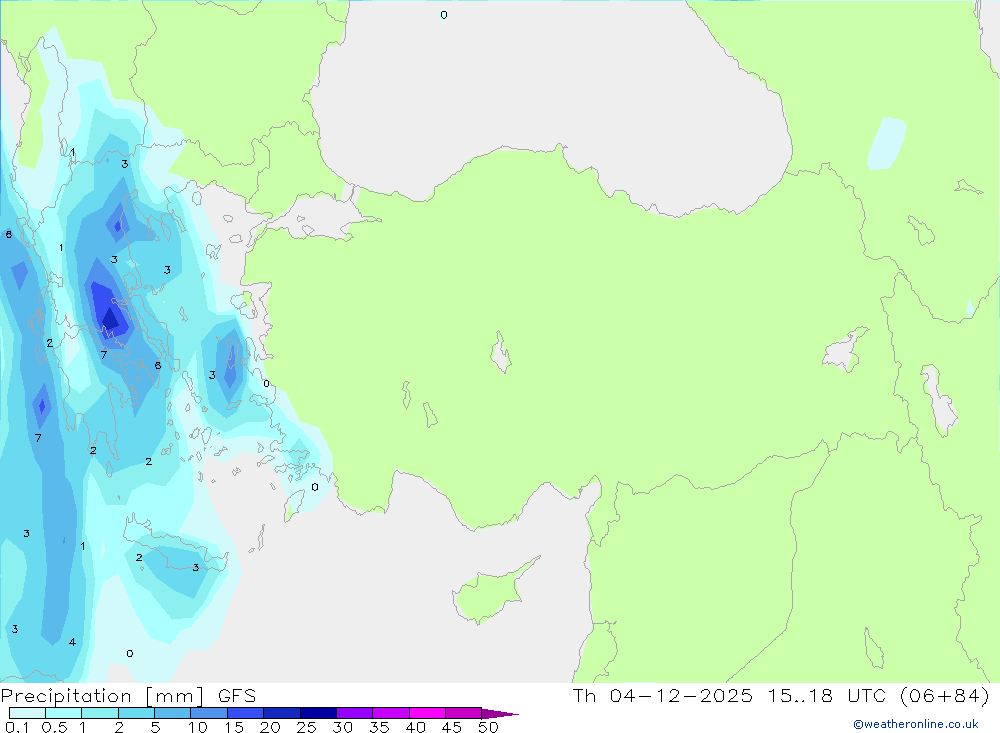Click the 0.5–1 mm legend color box
Image resolution: width=1000 pixels, height=733 pixels.
tap(64, 713)
